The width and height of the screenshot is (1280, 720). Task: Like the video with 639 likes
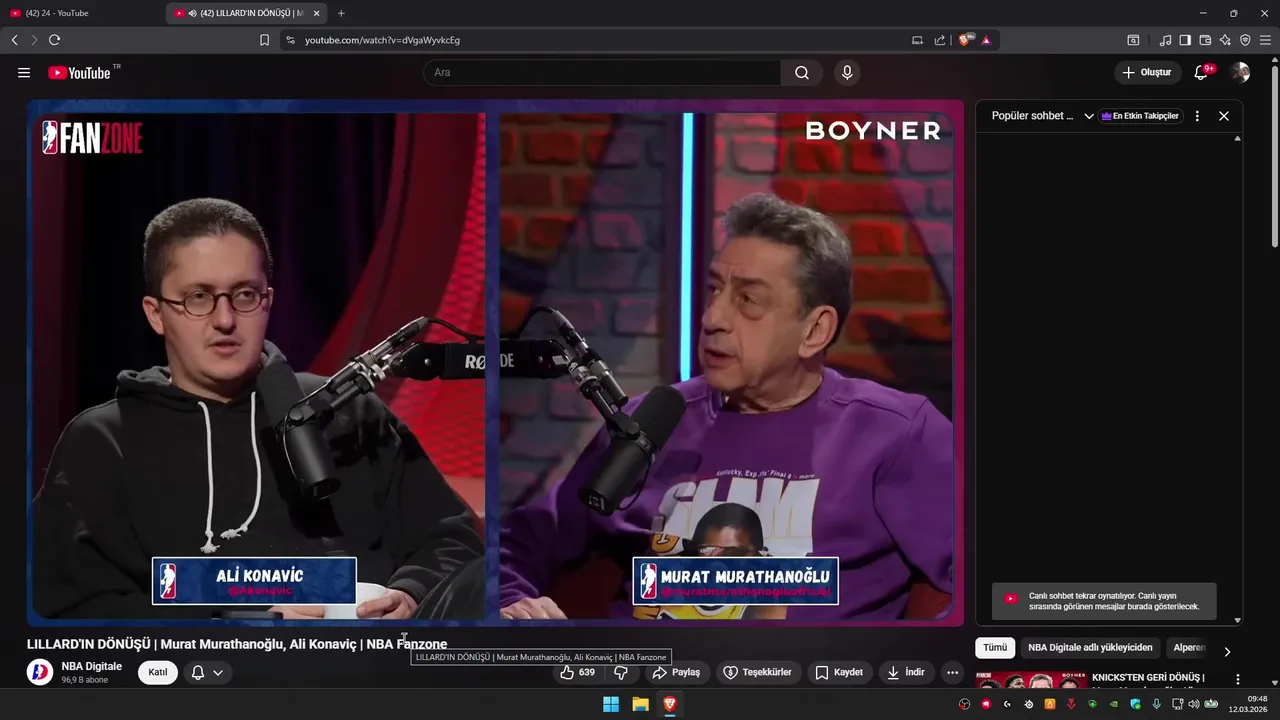tap(579, 672)
